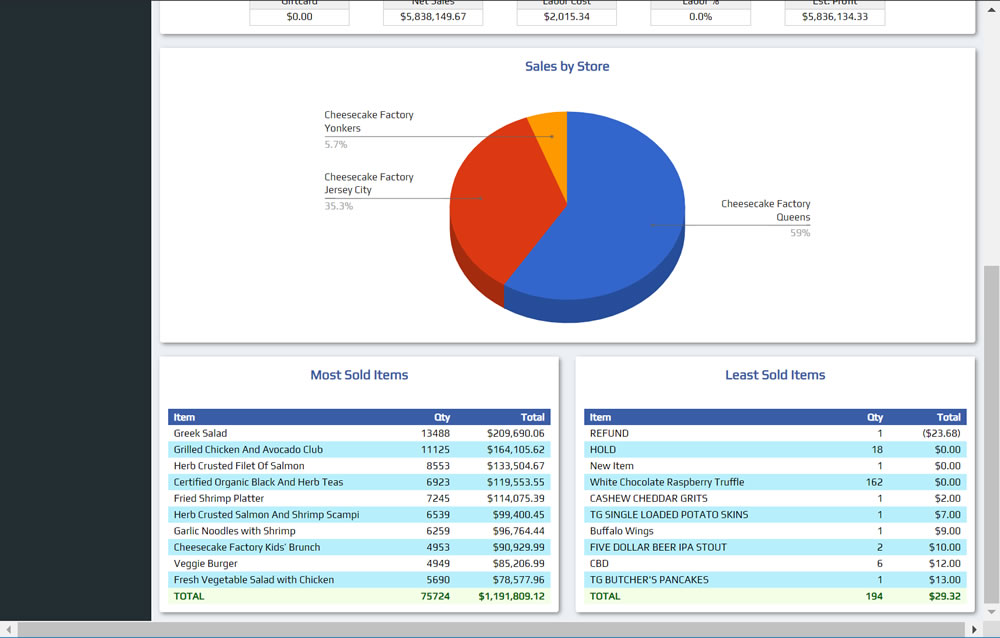Select Grilled Chicken And Avocado Club row
The height and width of the screenshot is (638, 1000).
pos(359,450)
